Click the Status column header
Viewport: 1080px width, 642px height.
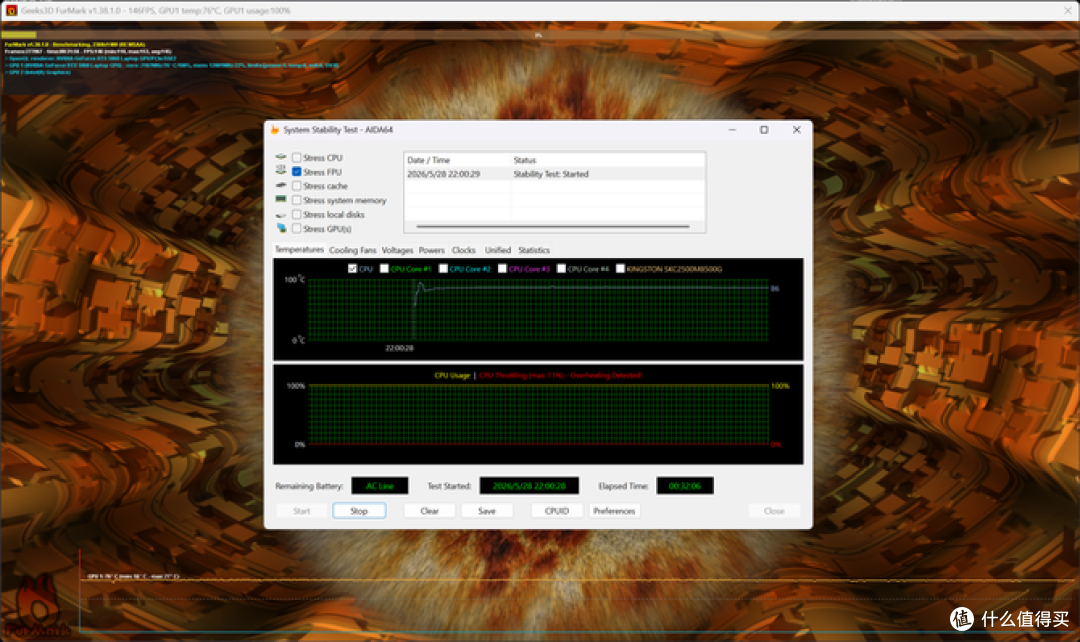click(x=608, y=160)
